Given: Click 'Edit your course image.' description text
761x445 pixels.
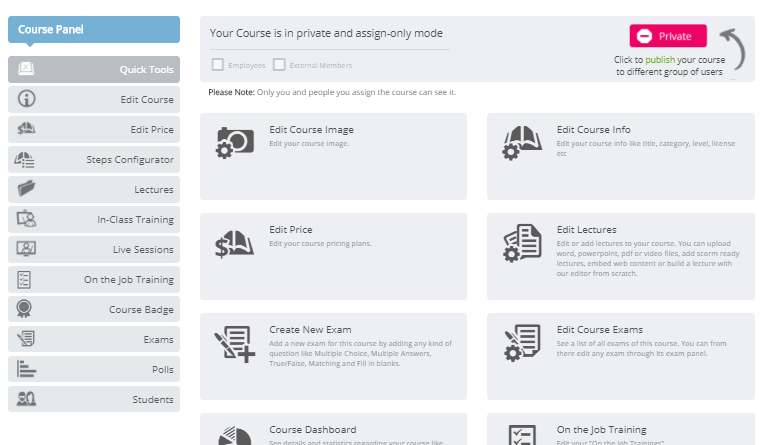Looking at the screenshot, I should (309, 144).
